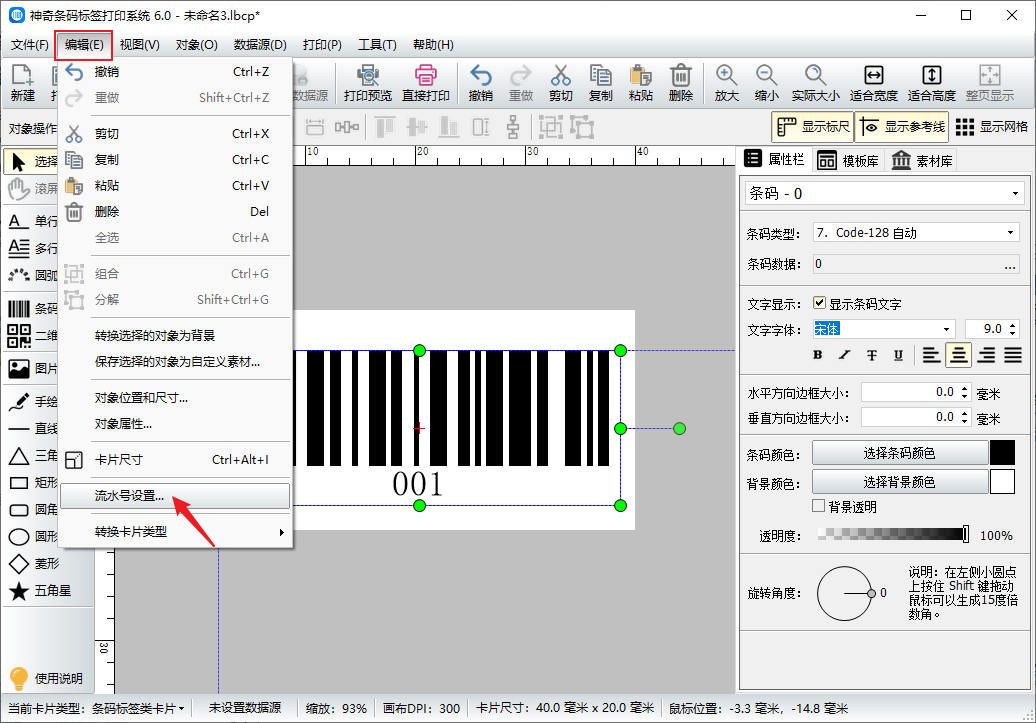Open the Data Source (数据源) menu
This screenshot has height=723, width=1036.
coord(260,45)
